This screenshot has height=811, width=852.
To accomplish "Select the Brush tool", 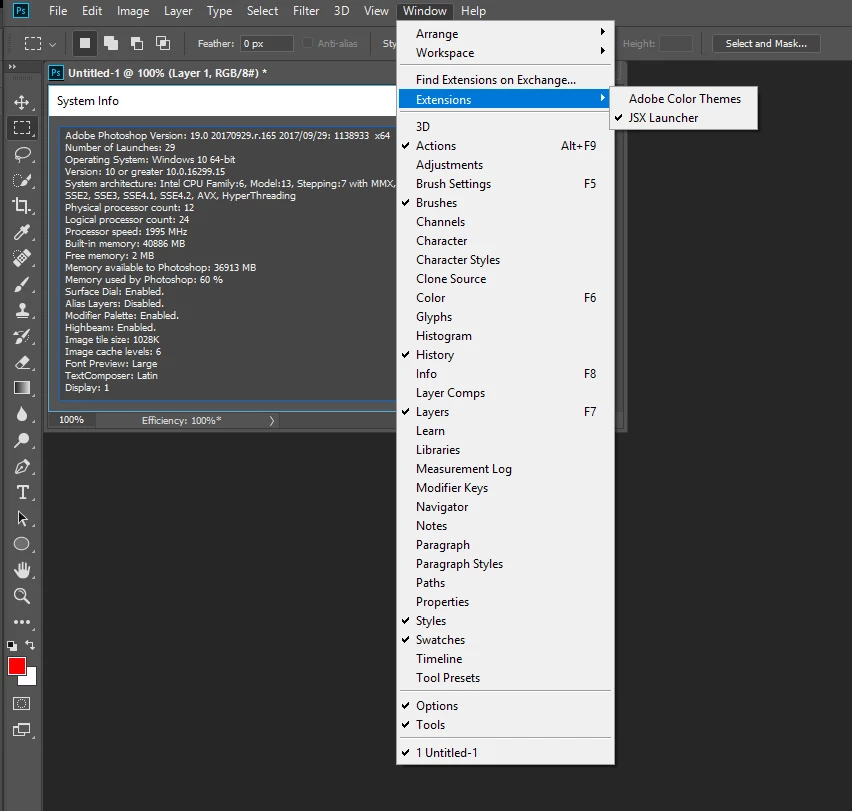I will click(22, 284).
